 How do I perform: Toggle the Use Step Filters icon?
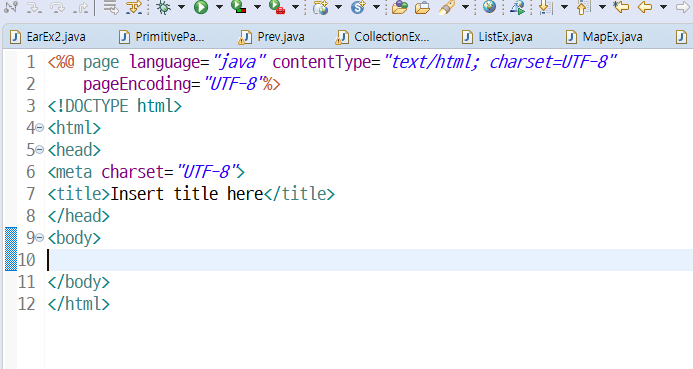[134, 7]
